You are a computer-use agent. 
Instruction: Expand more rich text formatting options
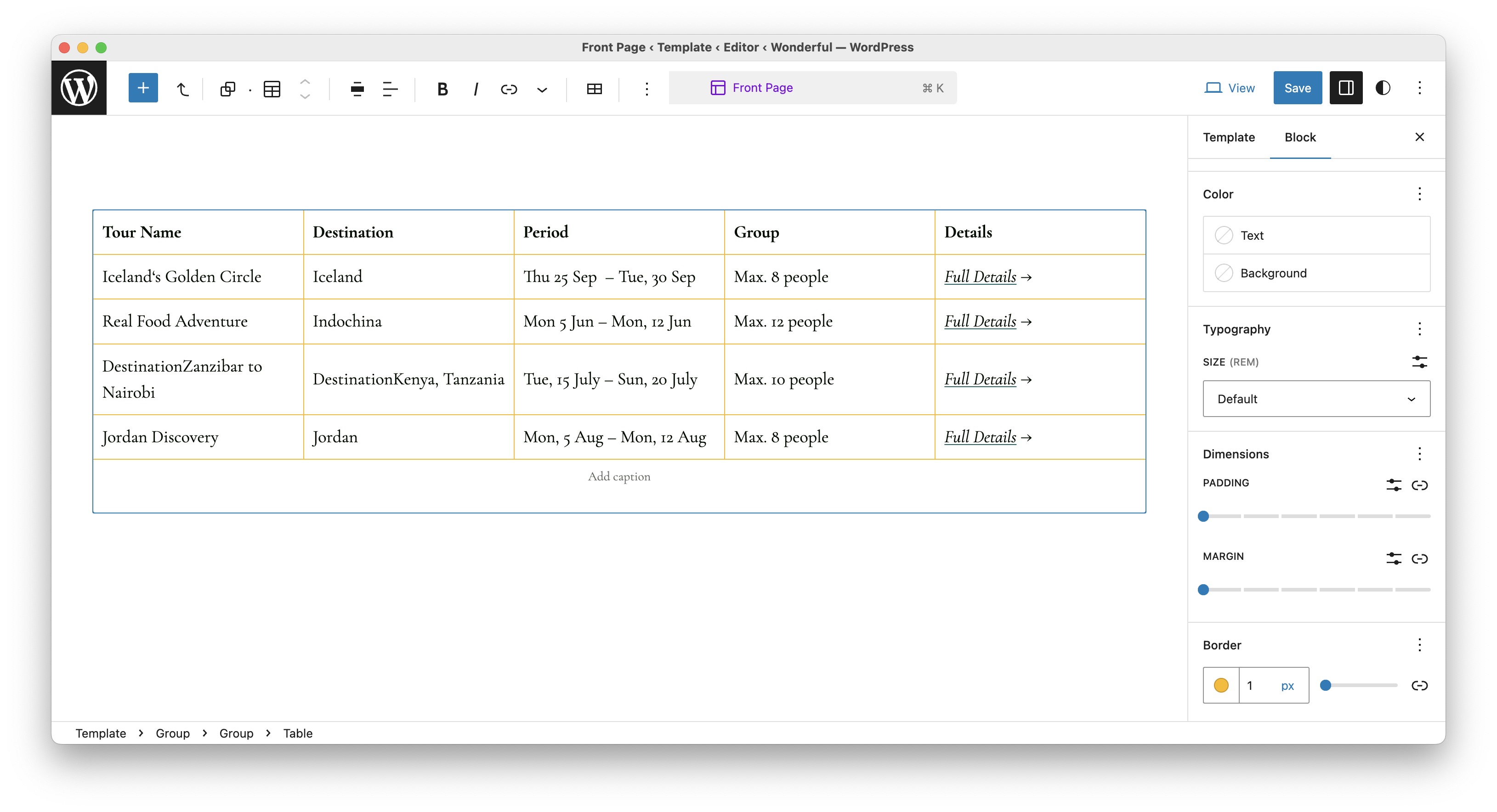click(x=542, y=89)
